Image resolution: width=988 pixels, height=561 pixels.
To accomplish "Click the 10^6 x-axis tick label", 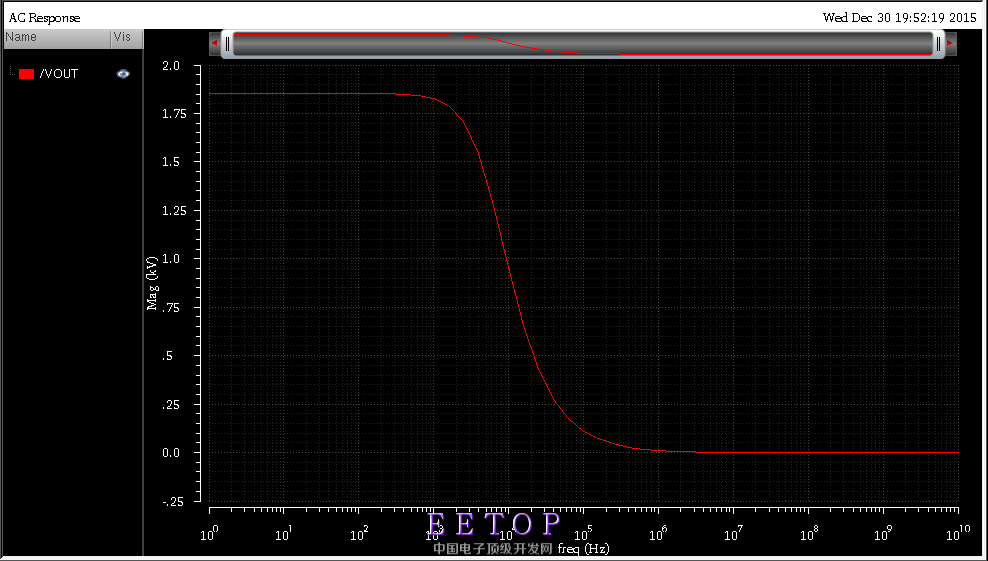I will [658, 535].
